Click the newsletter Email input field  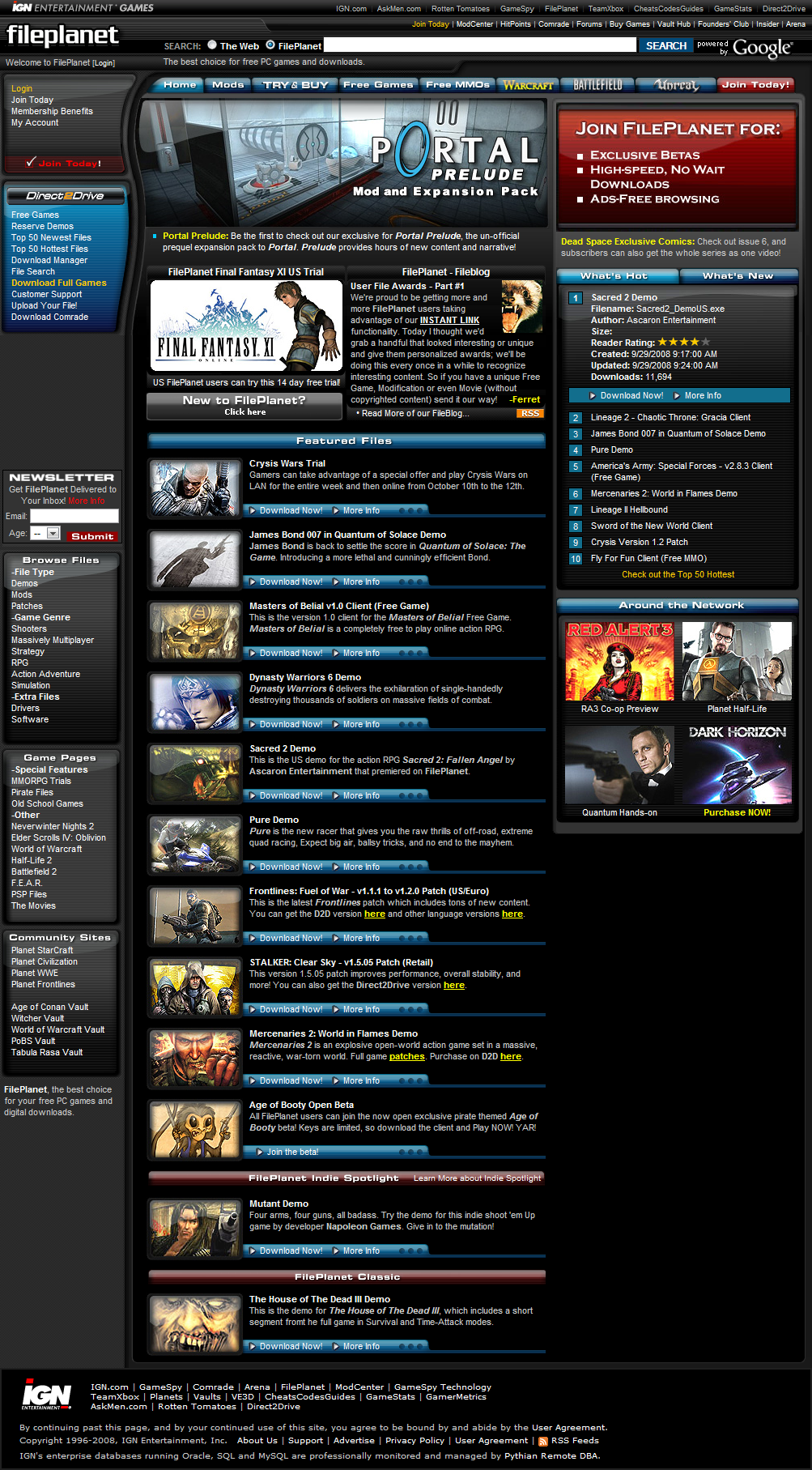point(74,516)
